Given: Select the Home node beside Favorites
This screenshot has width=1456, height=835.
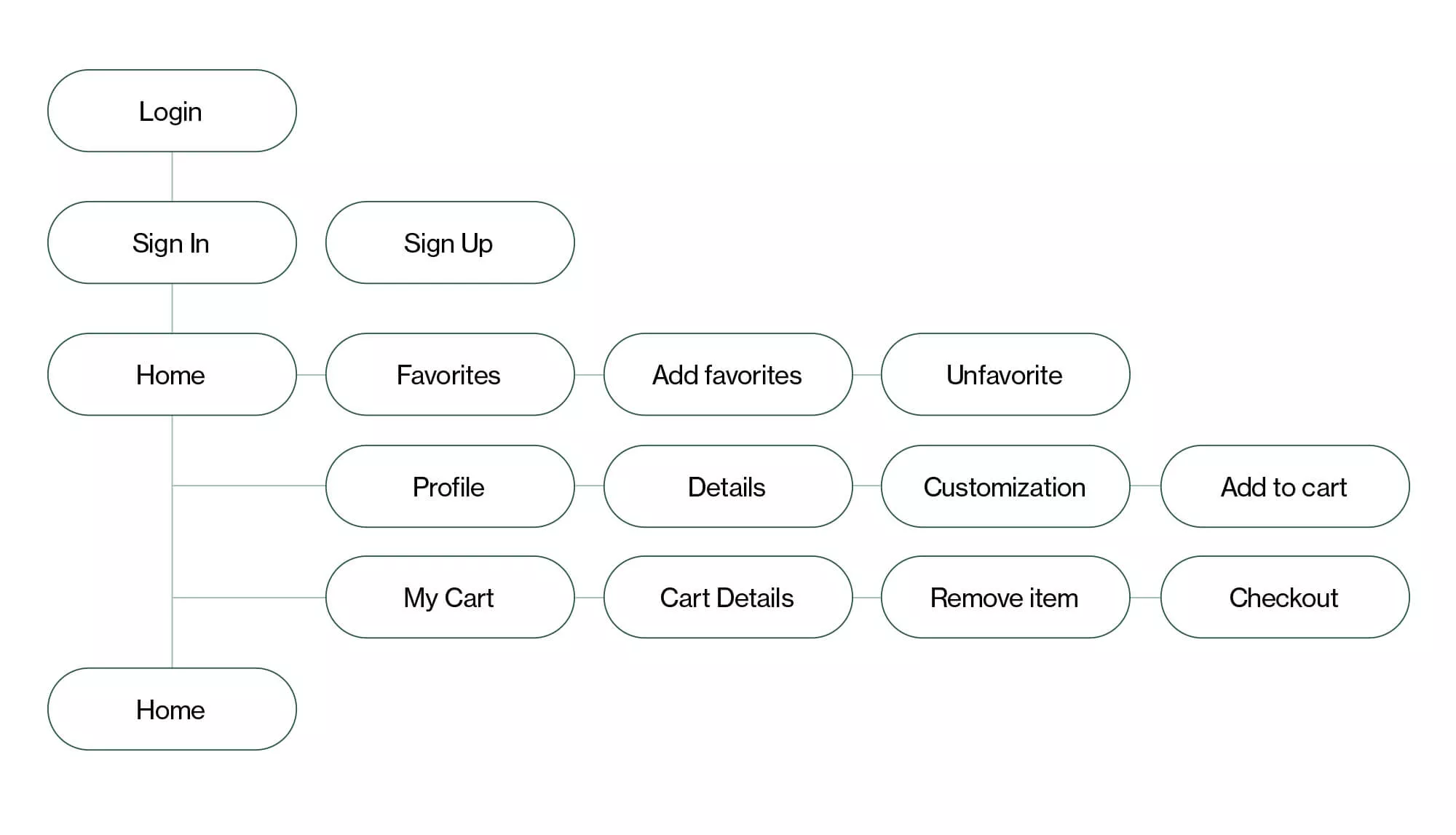Looking at the screenshot, I should pos(172,375).
